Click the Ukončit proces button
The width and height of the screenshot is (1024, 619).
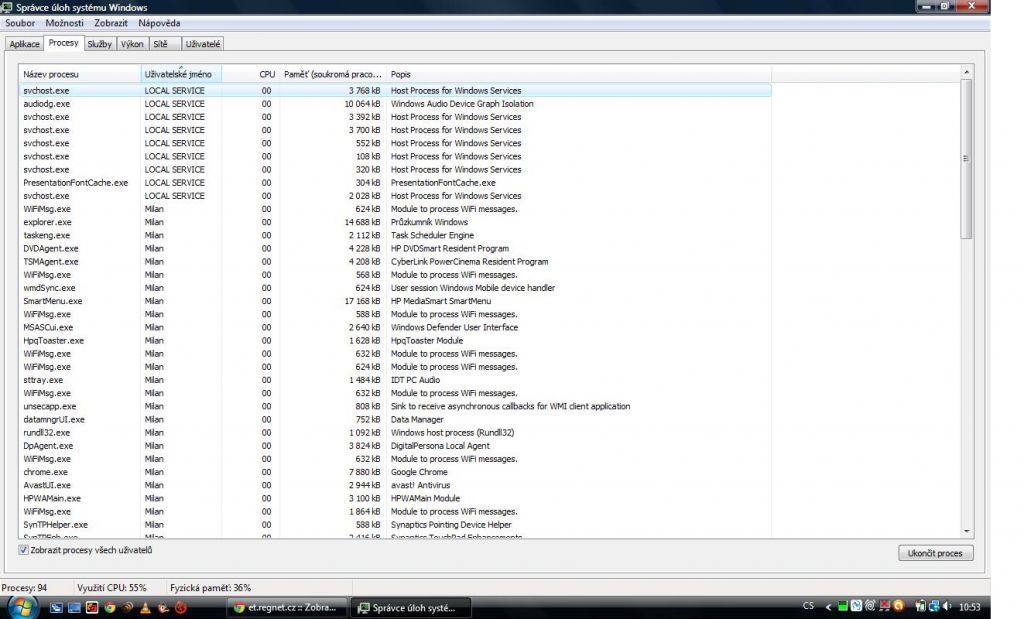pyautogui.click(x=935, y=553)
